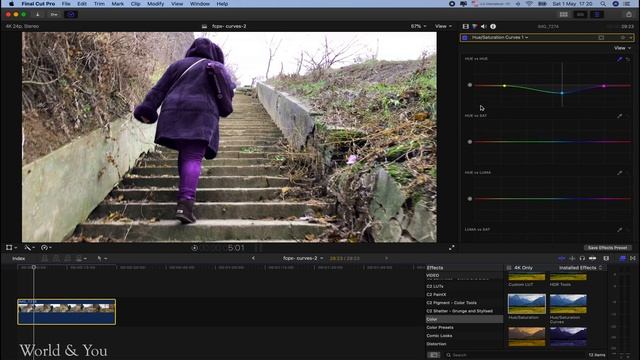Toggle the timeline panel layout icon
This screenshot has width=640, height=360.
[580, 15]
